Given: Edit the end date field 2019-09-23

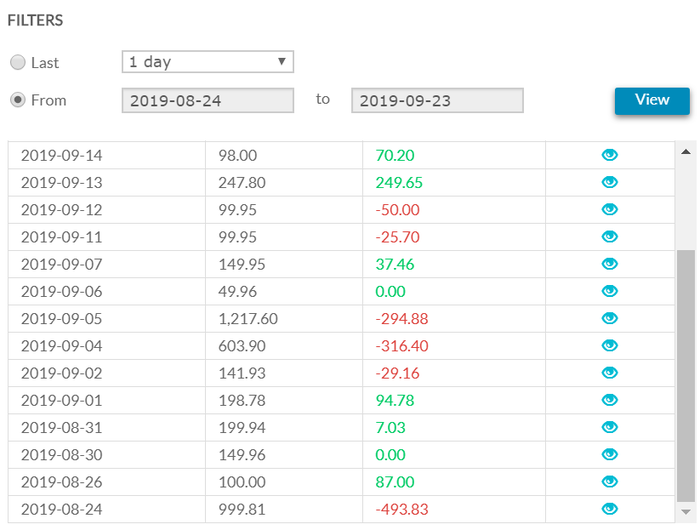Looking at the screenshot, I should pyautogui.click(x=437, y=100).
